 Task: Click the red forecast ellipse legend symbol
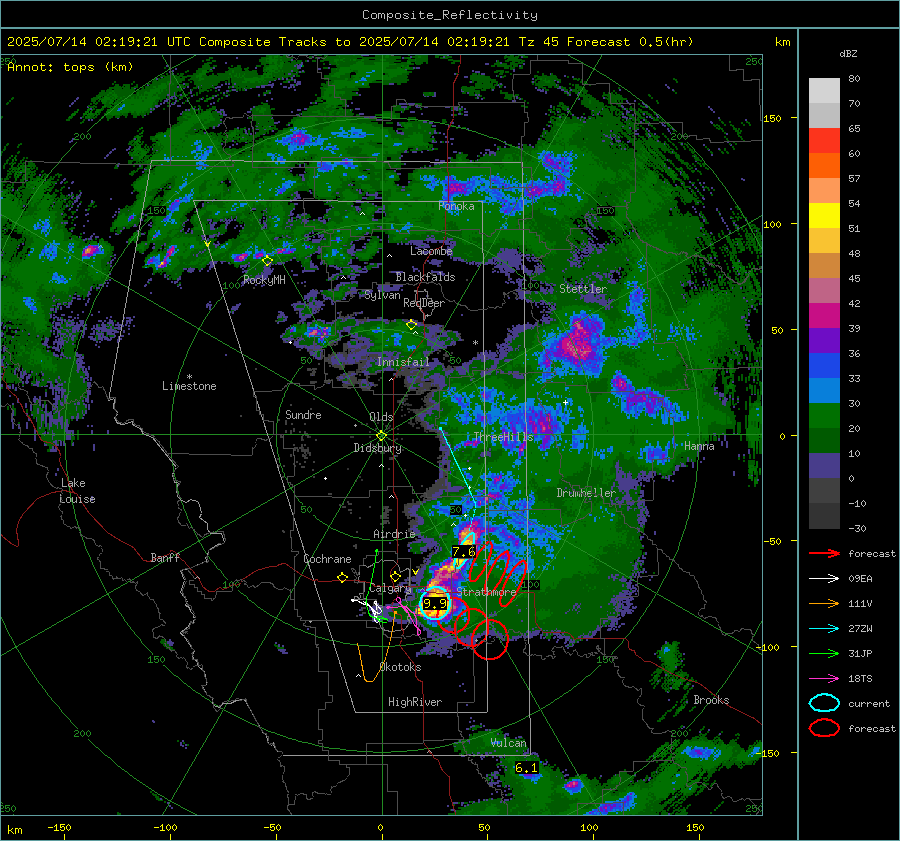coord(824,728)
